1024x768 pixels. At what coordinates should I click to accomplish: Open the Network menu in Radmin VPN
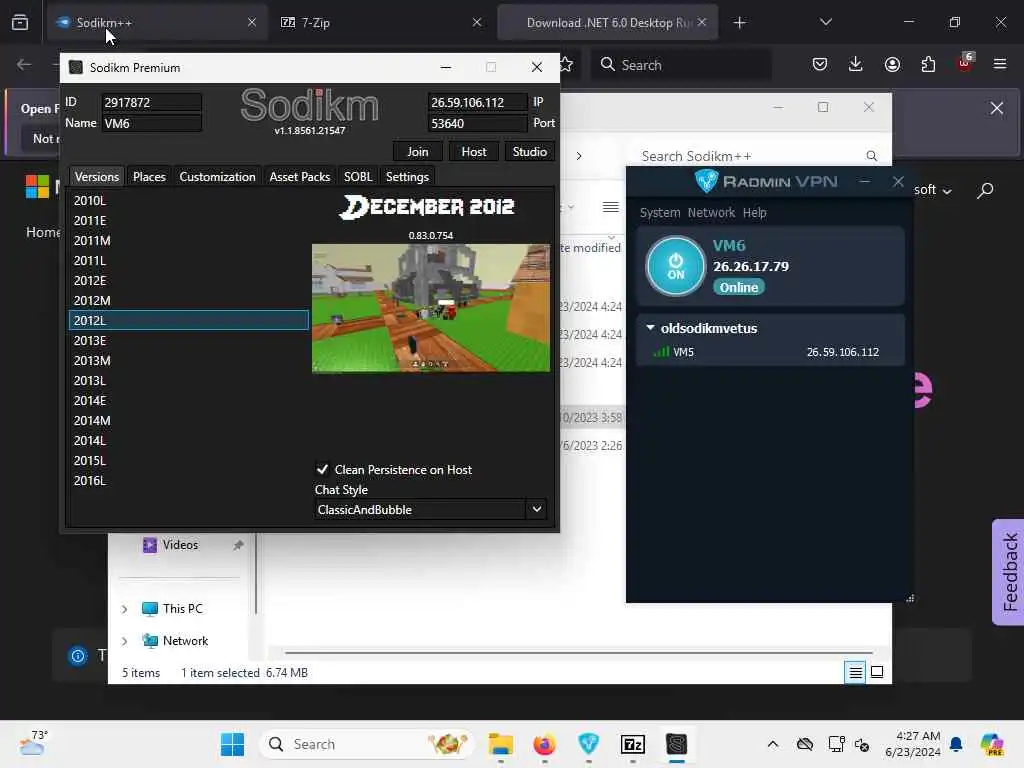click(711, 213)
